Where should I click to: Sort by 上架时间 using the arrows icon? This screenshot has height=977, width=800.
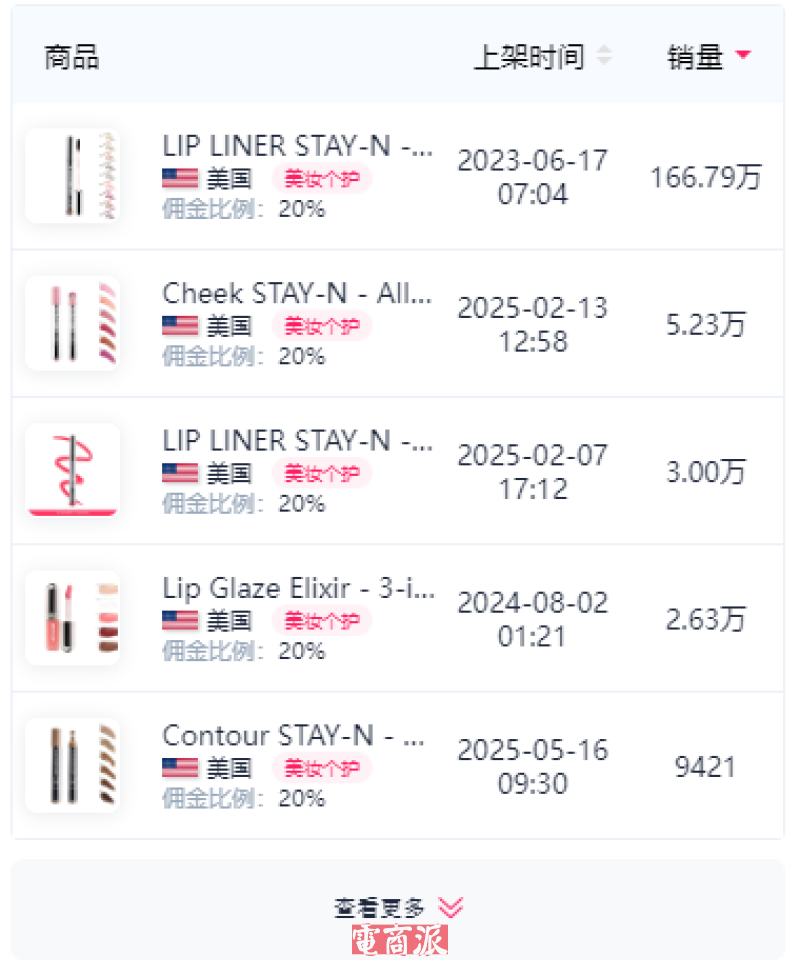click(603, 57)
